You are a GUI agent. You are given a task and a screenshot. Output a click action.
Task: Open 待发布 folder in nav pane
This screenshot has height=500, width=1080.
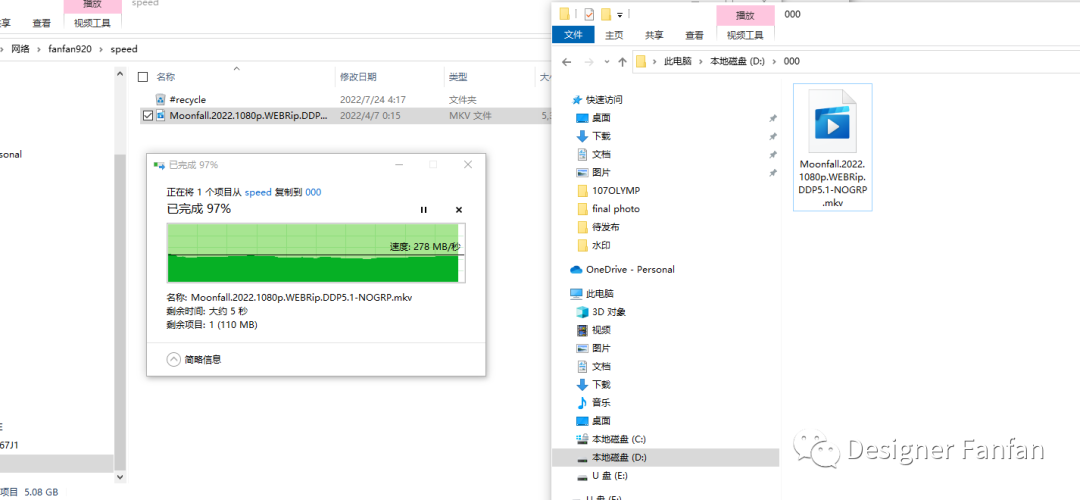tap(605, 227)
